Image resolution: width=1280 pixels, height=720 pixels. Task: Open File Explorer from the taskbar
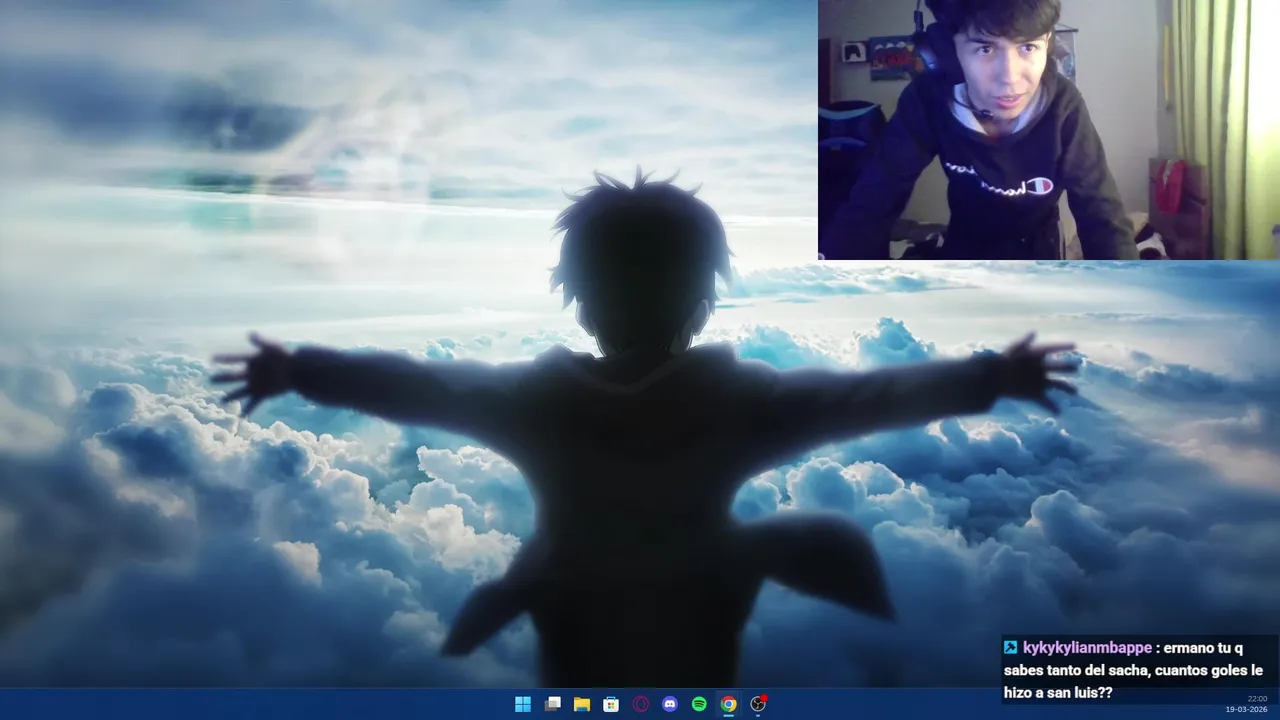[x=581, y=704]
